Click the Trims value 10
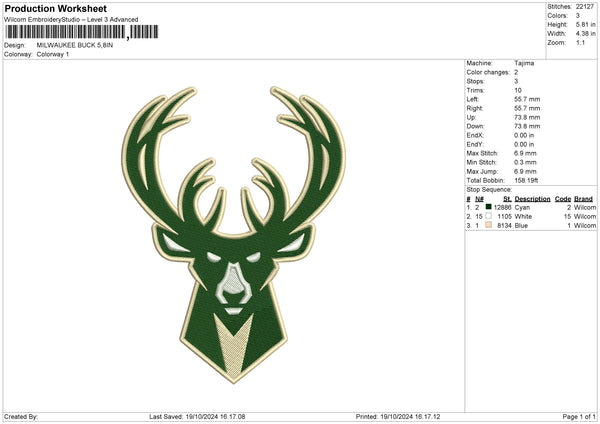This screenshot has height=424, width=600. (518, 90)
